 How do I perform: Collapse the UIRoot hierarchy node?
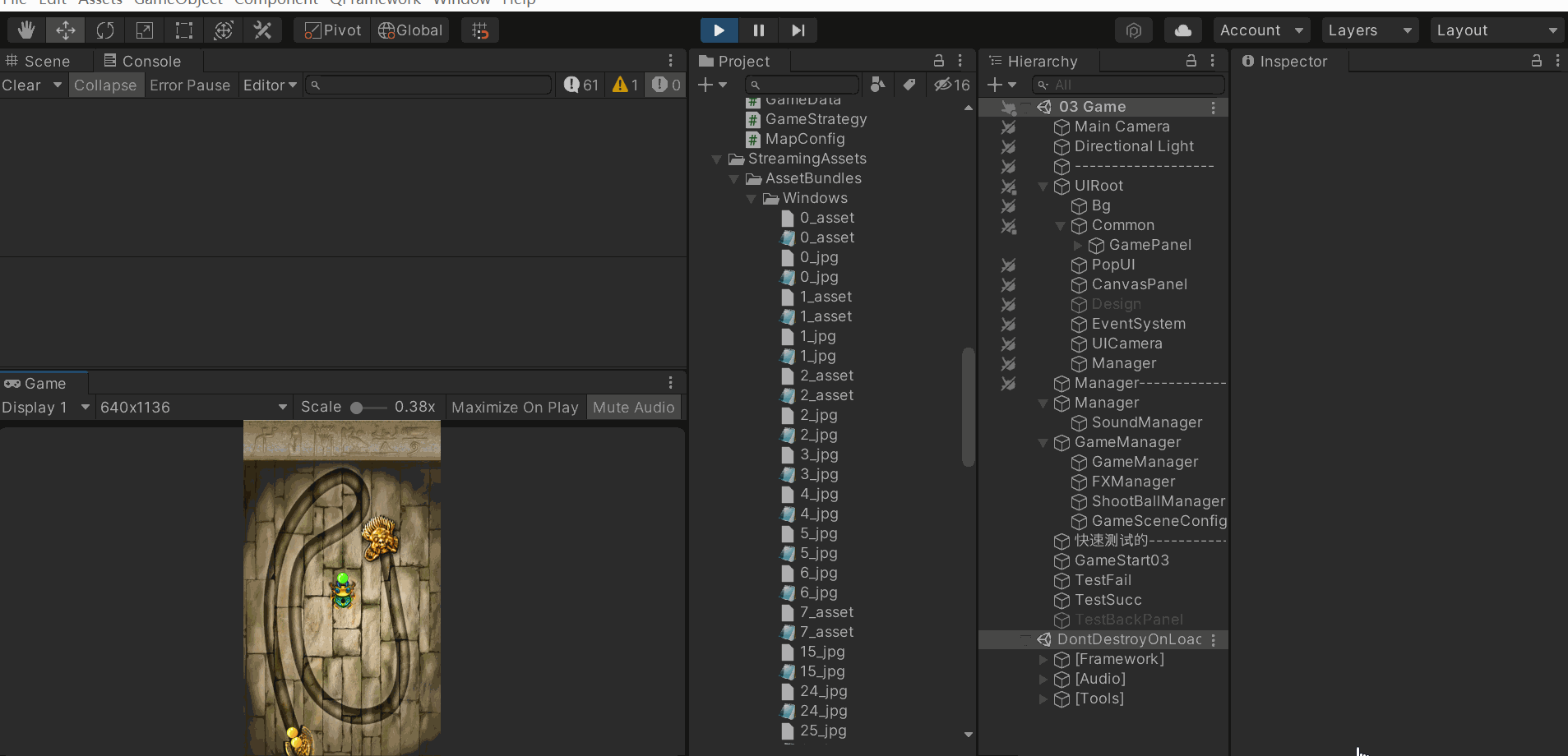coord(1043,187)
